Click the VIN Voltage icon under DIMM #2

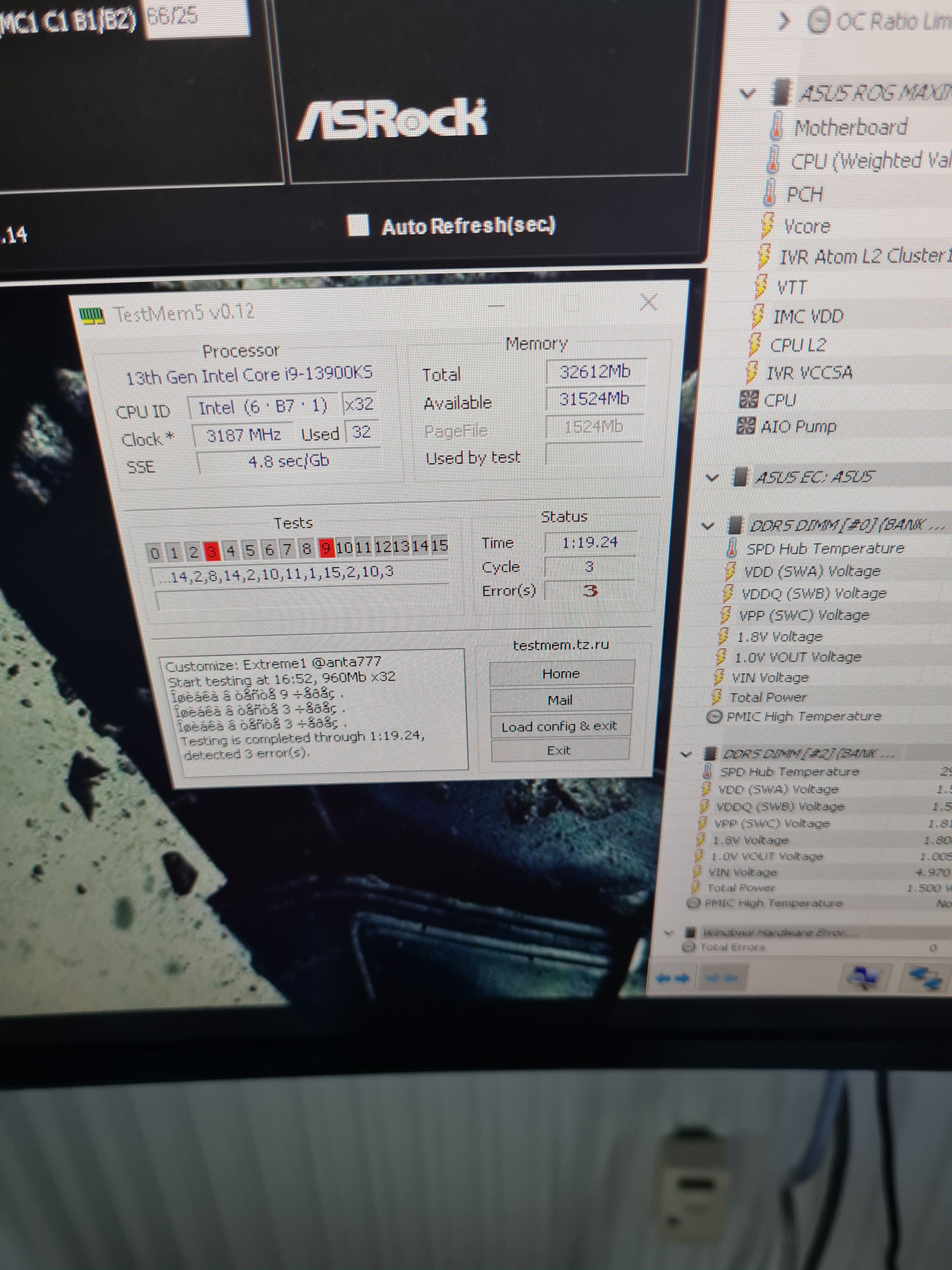696,872
